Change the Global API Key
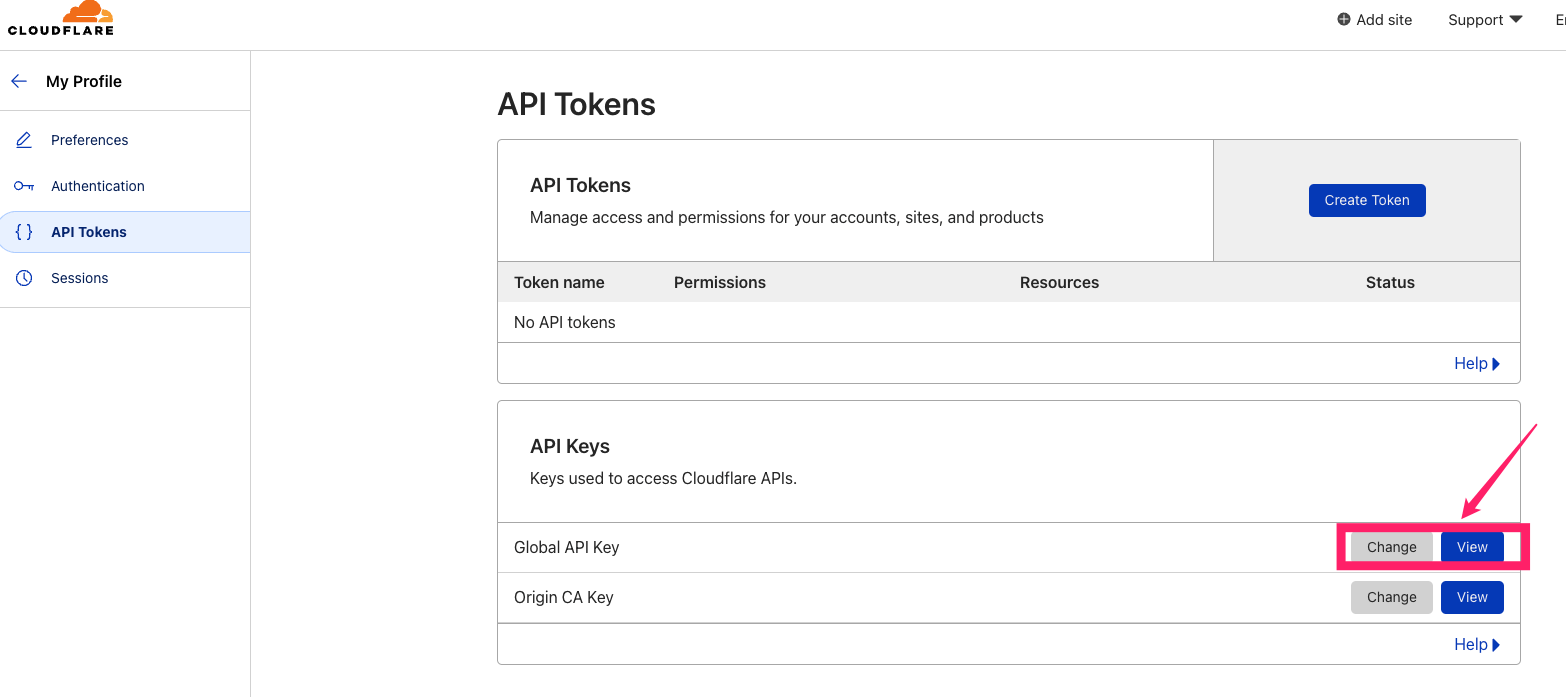The height and width of the screenshot is (697, 1566). click(x=1391, y=547)
